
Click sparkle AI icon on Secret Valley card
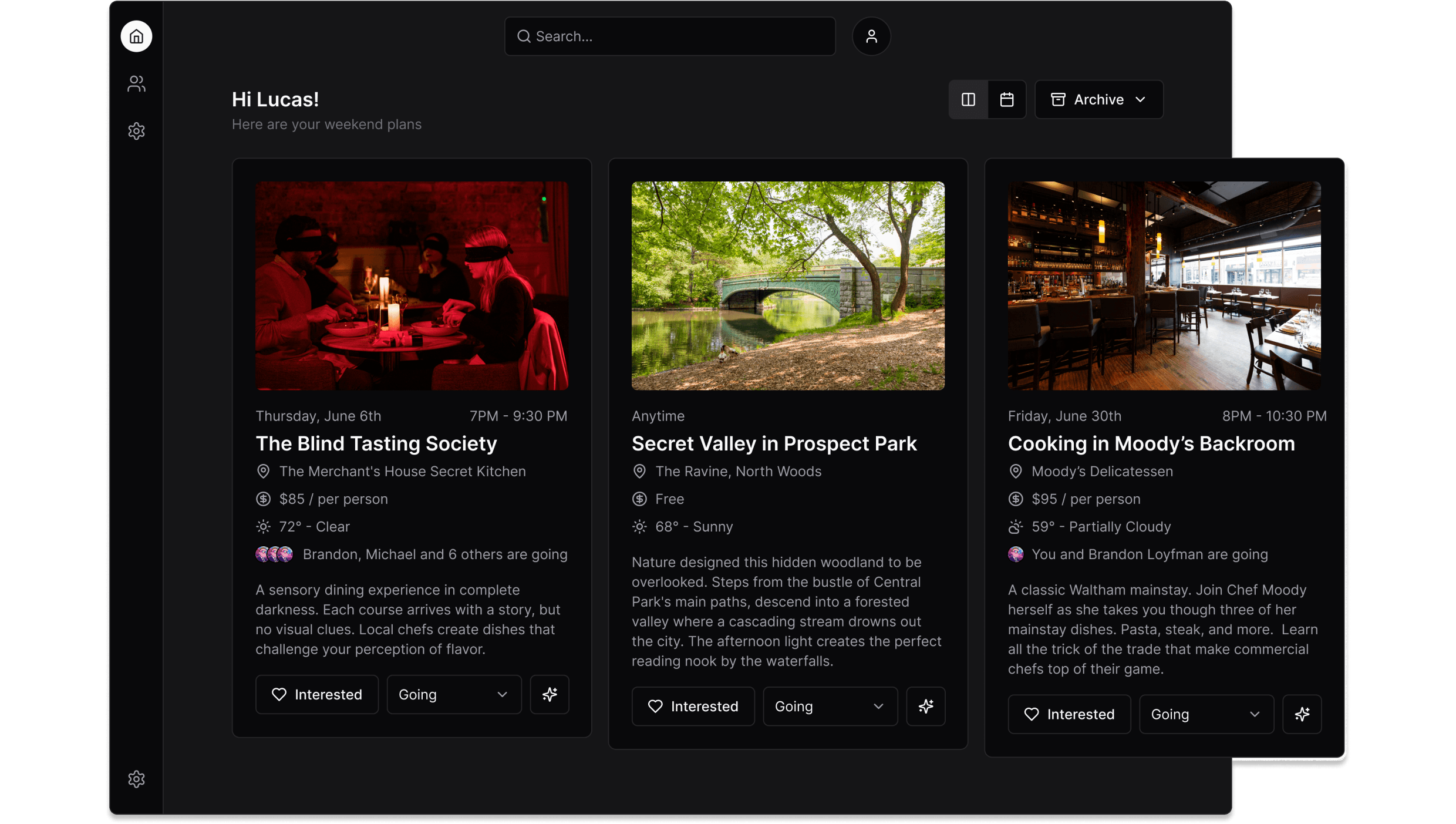coord(926,706)
